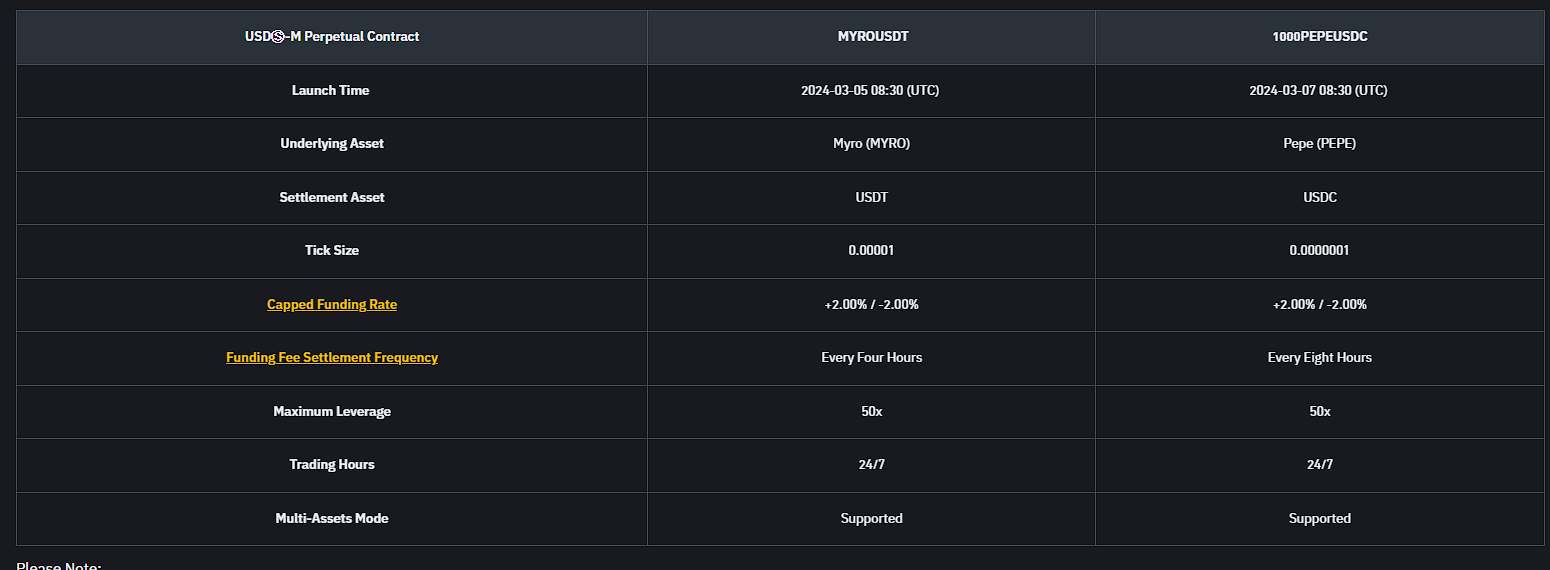This screenshot has height=570, width=1550.
Task: Click the Please Note text below table
Action: pos(58,565)
